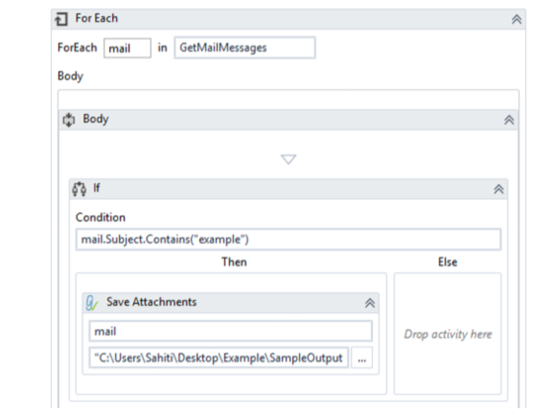554x412 pixels.
Task: Select the Save Attachments title label
Action: 152,302
